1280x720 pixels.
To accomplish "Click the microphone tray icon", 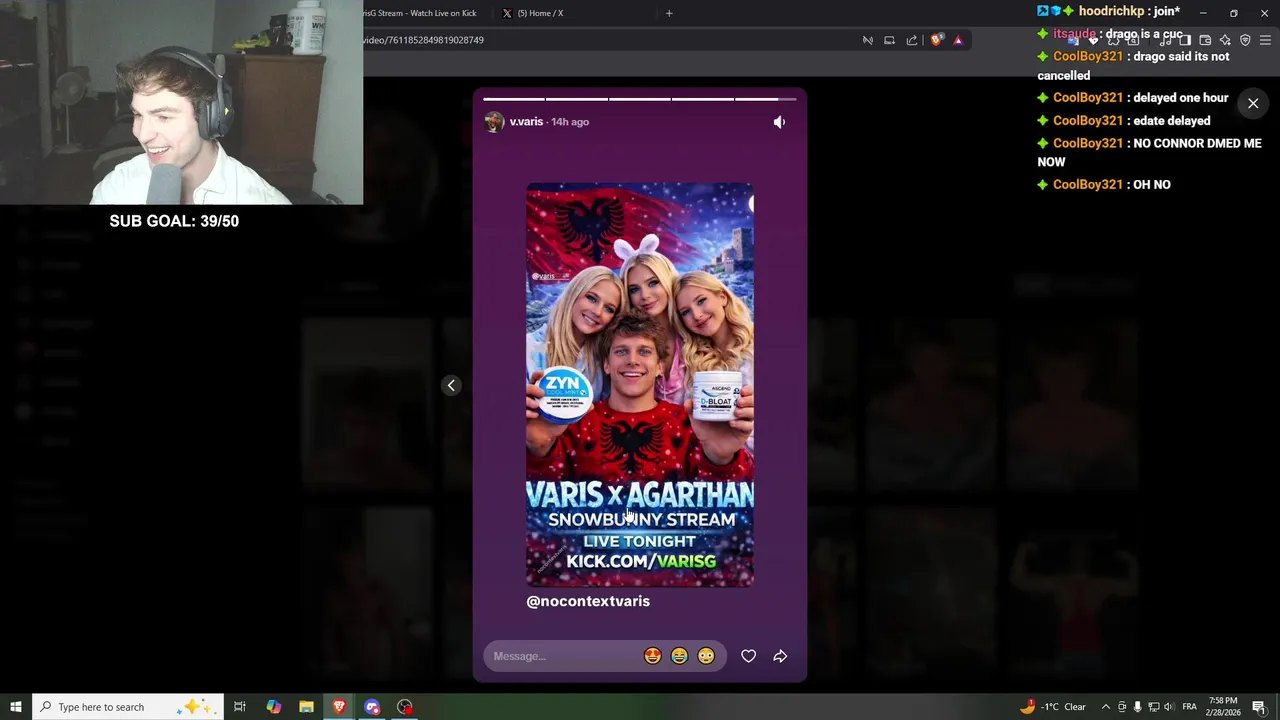I will pos(1137,707).
